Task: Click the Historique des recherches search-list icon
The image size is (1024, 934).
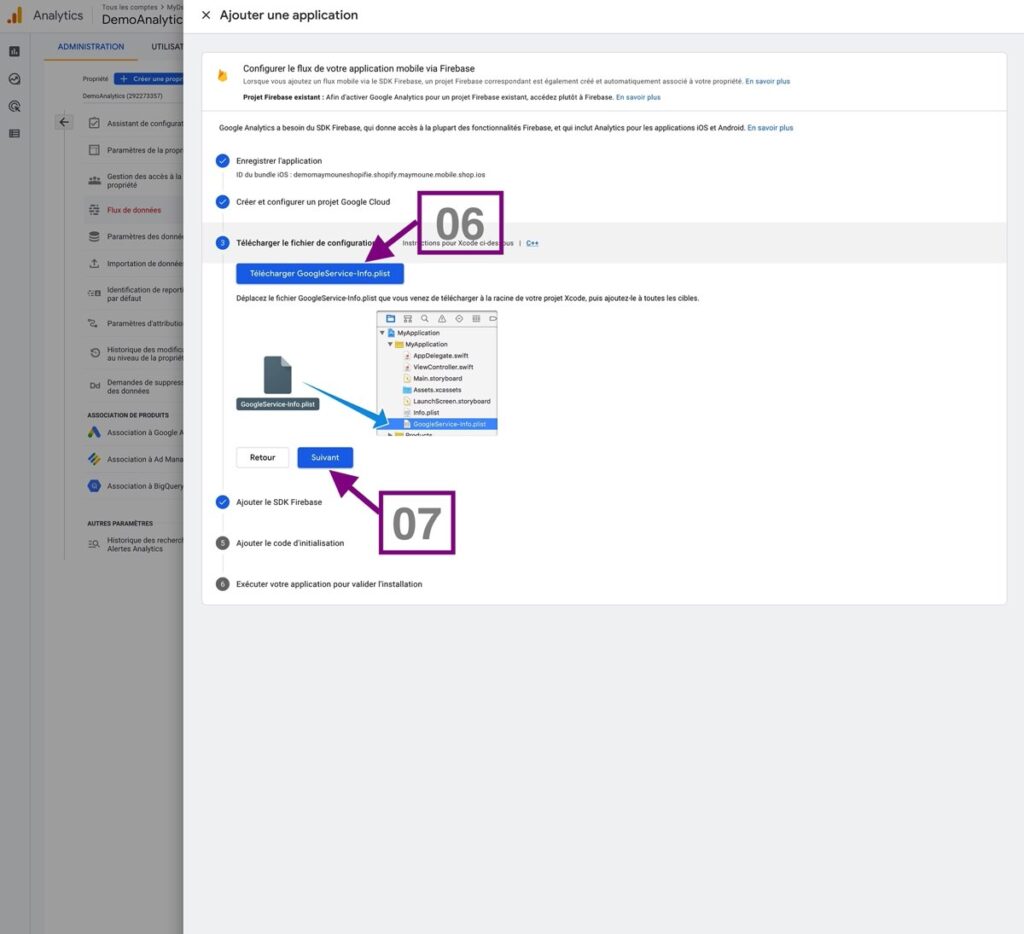Action: 94,543
